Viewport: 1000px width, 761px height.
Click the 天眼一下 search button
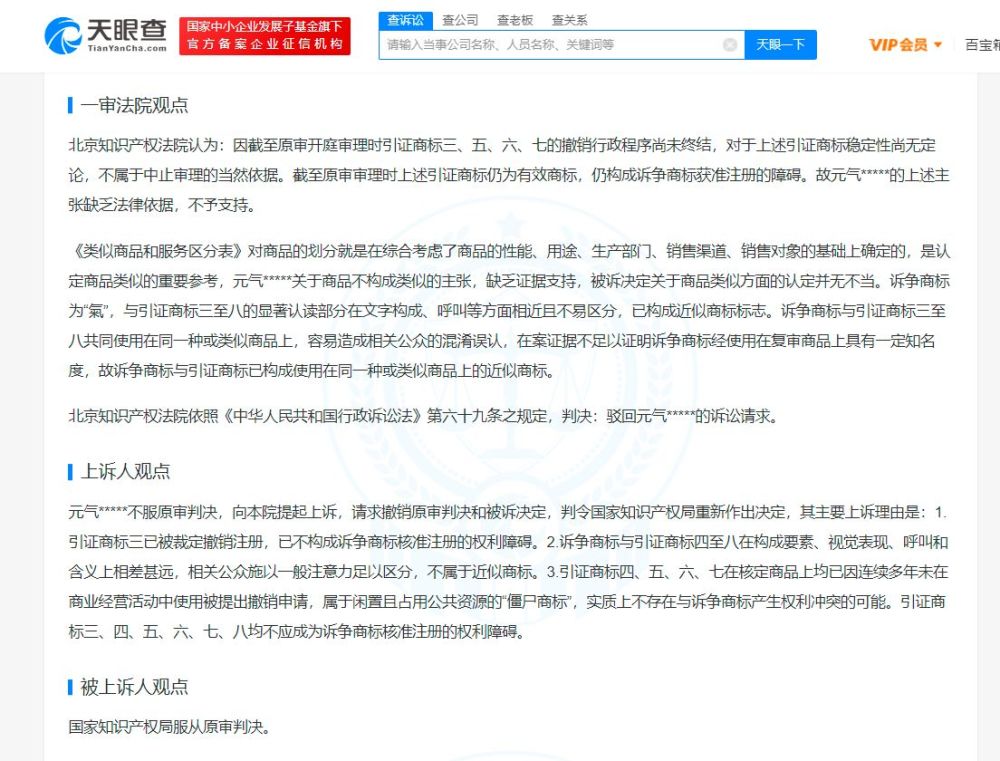tap(781, 45)
